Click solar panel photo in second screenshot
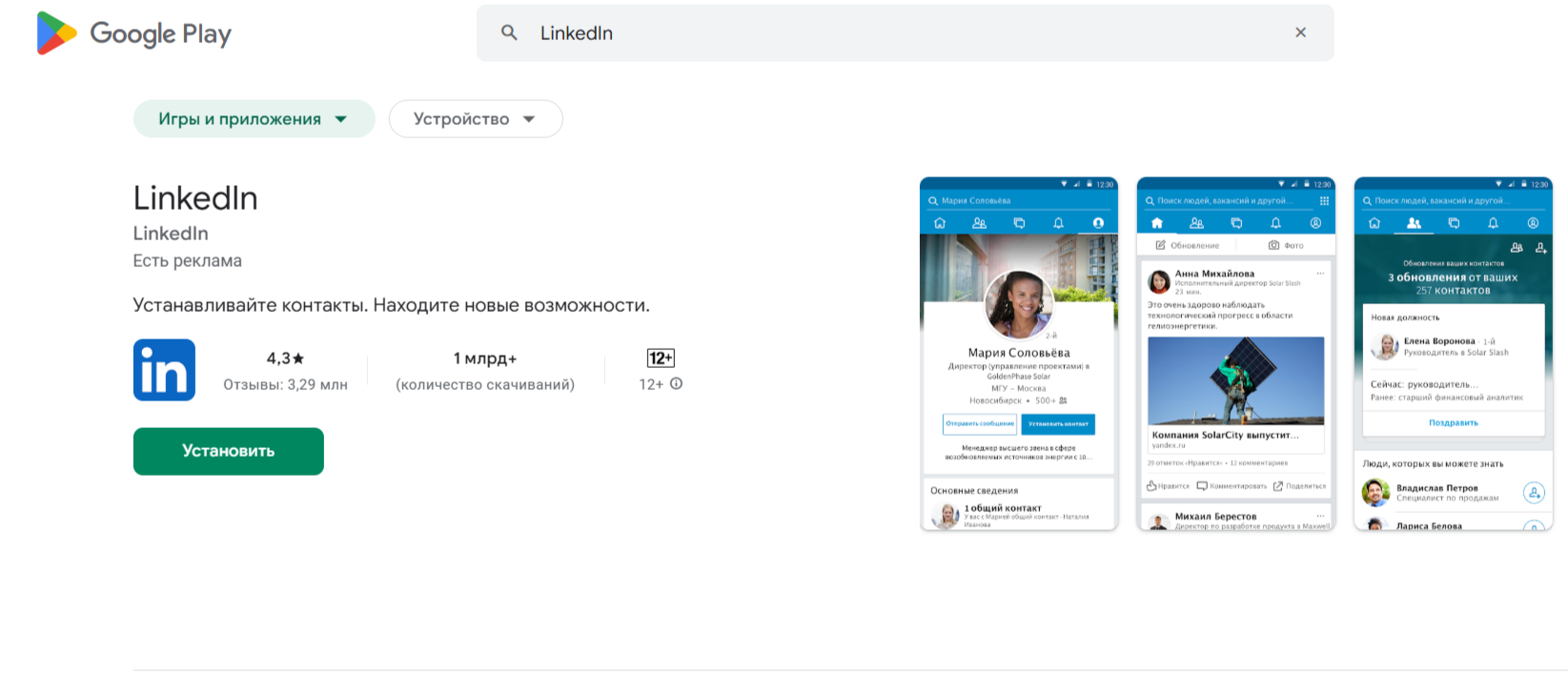 [x=1236, y=380]
